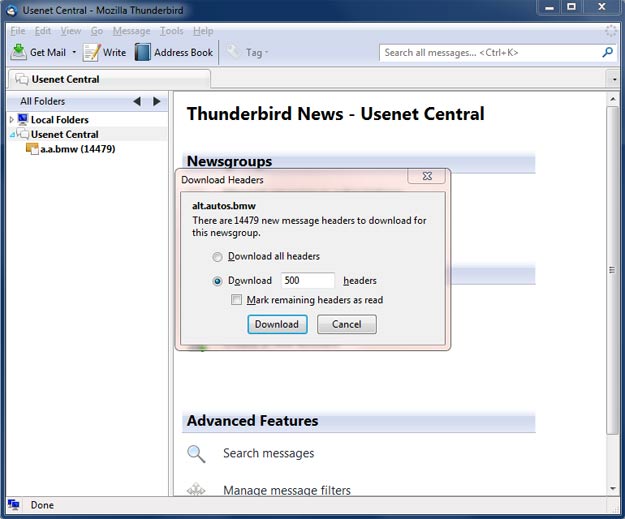This screenshot has height=519, width=625.
Task: Click the Done status bar text
Action: point(42,505)
